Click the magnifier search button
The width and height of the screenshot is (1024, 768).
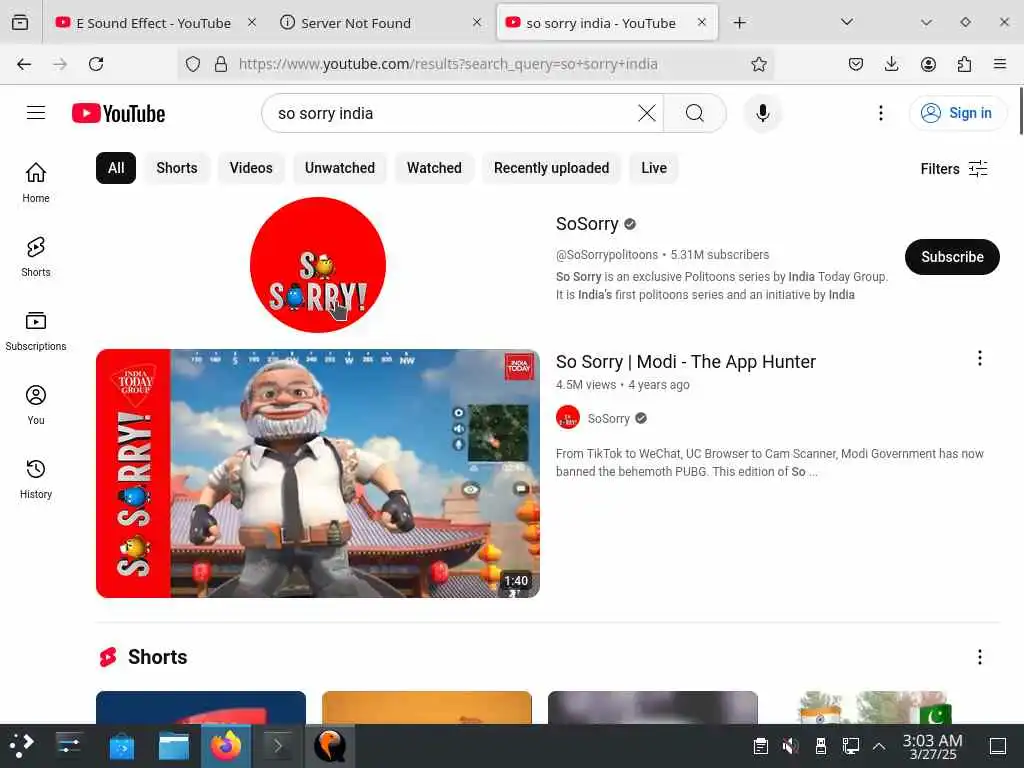point(695,113)
